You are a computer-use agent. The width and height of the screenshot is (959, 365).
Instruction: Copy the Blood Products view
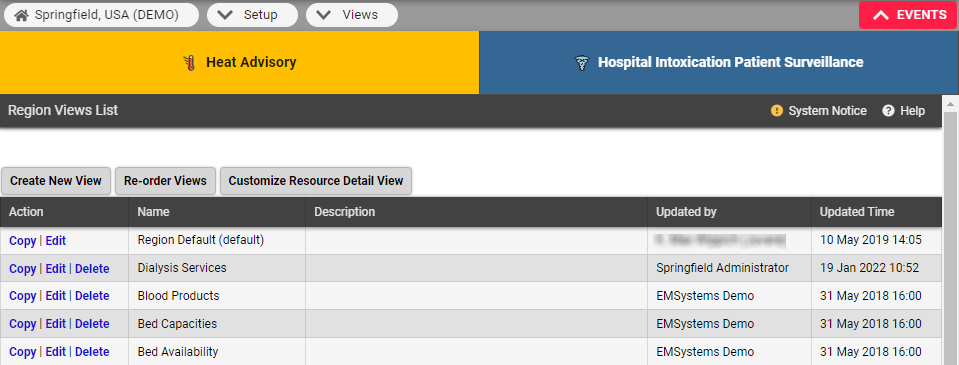(23, 296)
